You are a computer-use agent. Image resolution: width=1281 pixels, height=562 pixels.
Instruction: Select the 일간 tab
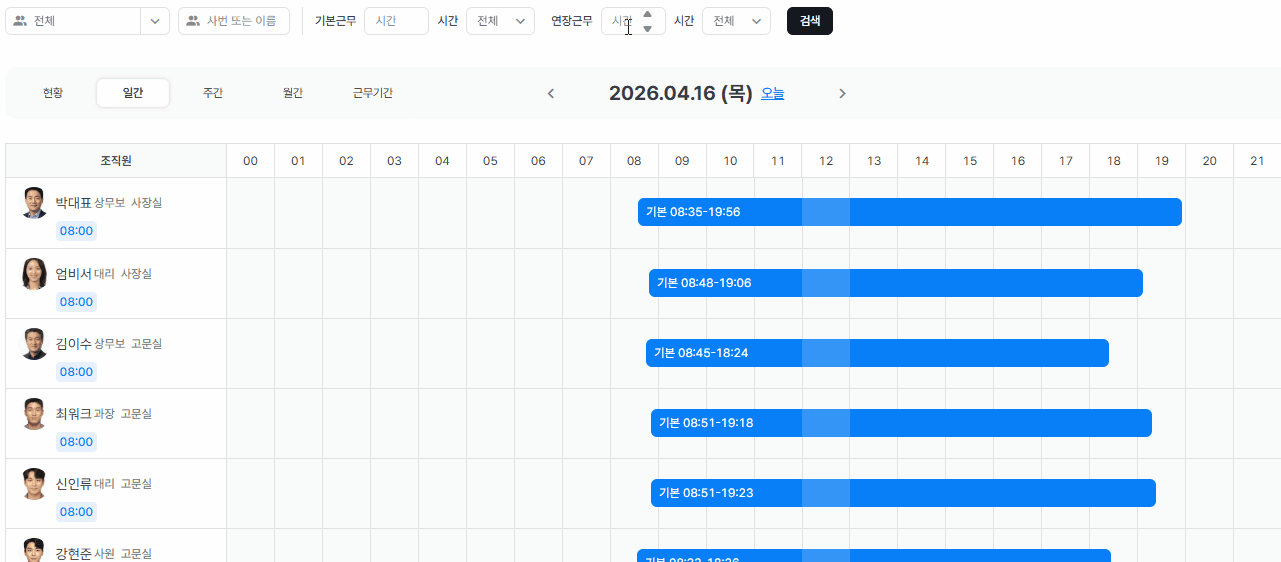pos(133,93)
